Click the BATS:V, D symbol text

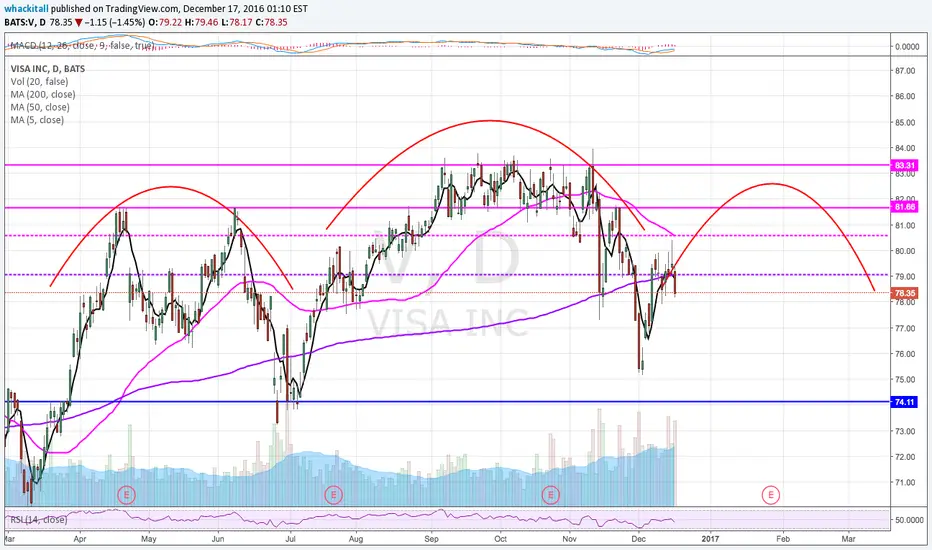pos(25,23)
